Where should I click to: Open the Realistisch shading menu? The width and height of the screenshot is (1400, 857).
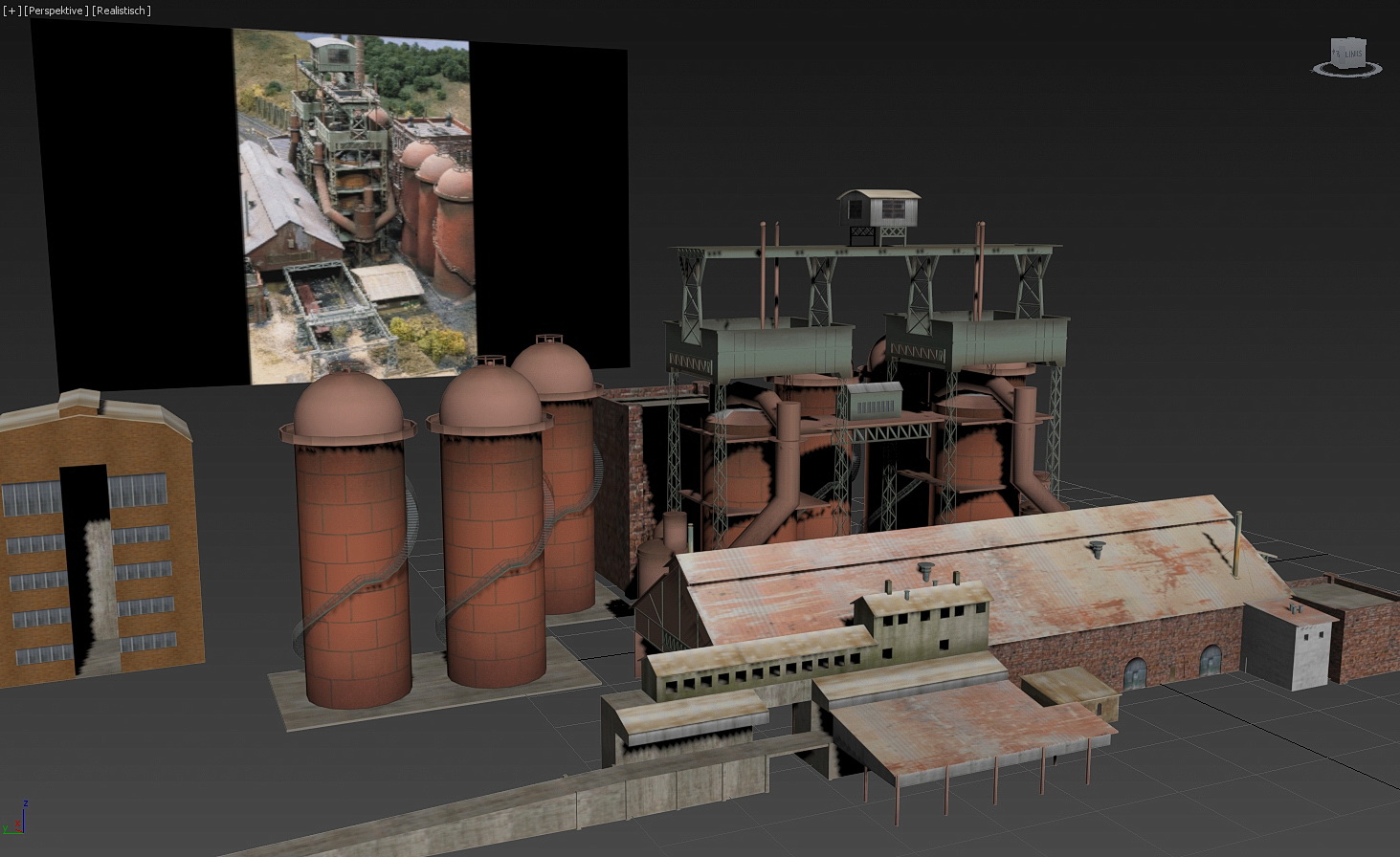point(122,11)
